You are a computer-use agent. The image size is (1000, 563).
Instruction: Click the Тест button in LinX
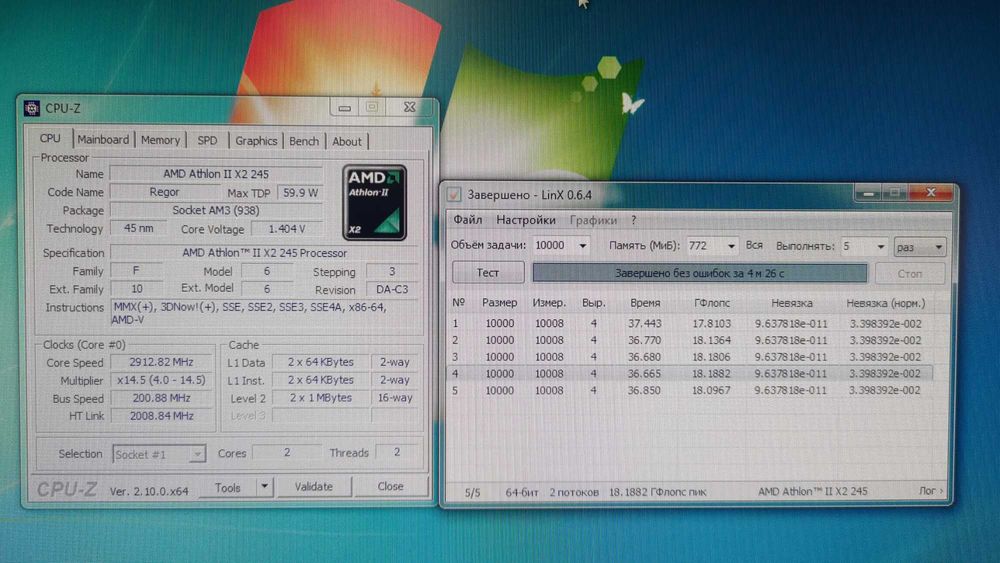pos(488,273)
